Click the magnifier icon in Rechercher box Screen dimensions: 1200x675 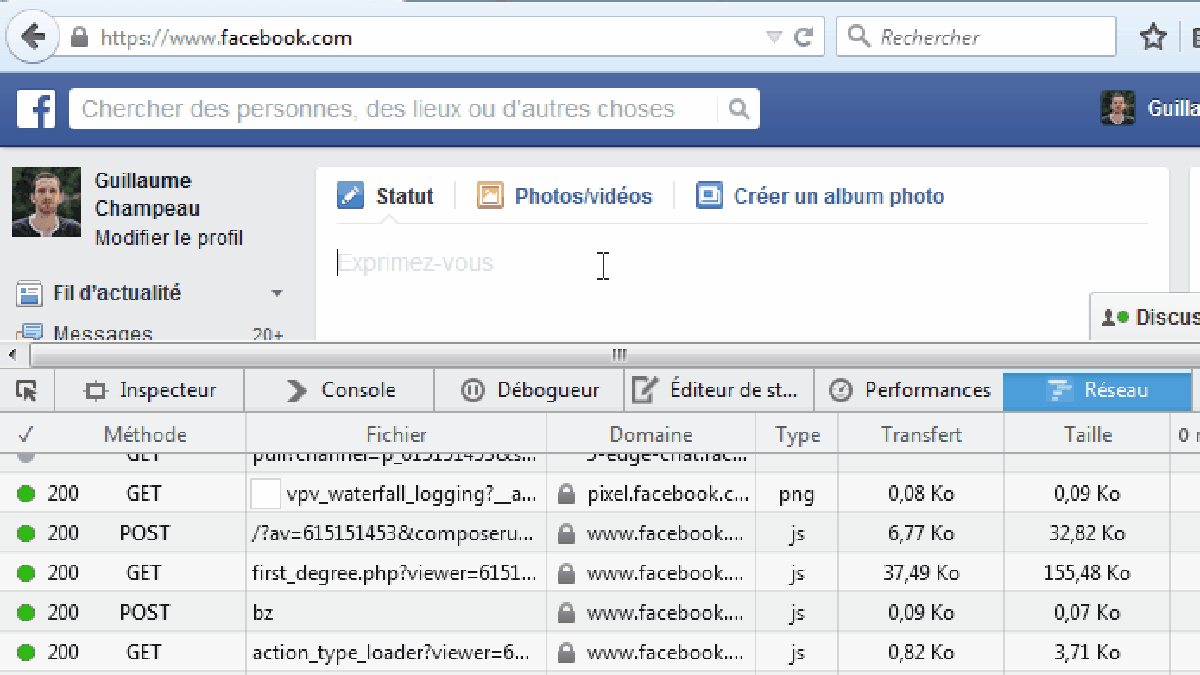(x=858, y=37)
